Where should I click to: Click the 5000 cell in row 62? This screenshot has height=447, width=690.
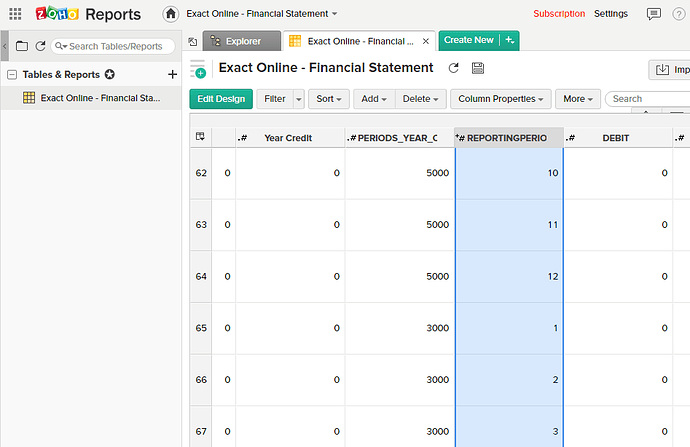pyautogui.click(x=400, y=173)
